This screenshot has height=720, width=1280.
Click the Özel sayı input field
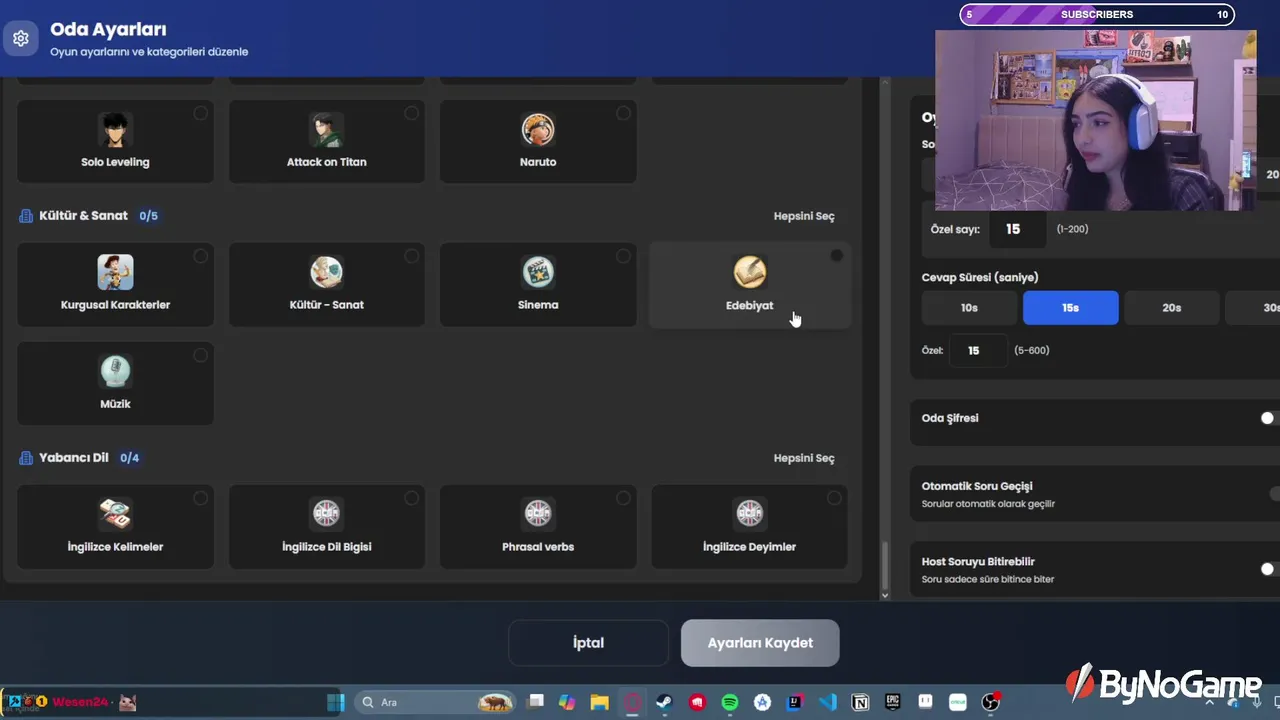point(1018,229)
